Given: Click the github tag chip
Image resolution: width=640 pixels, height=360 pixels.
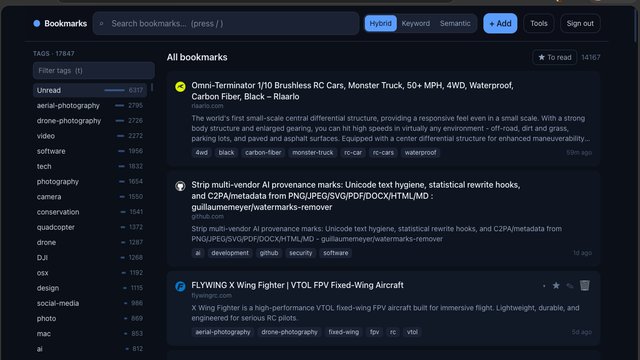Looking at the screenshot, I should click(x=269, y=253).
